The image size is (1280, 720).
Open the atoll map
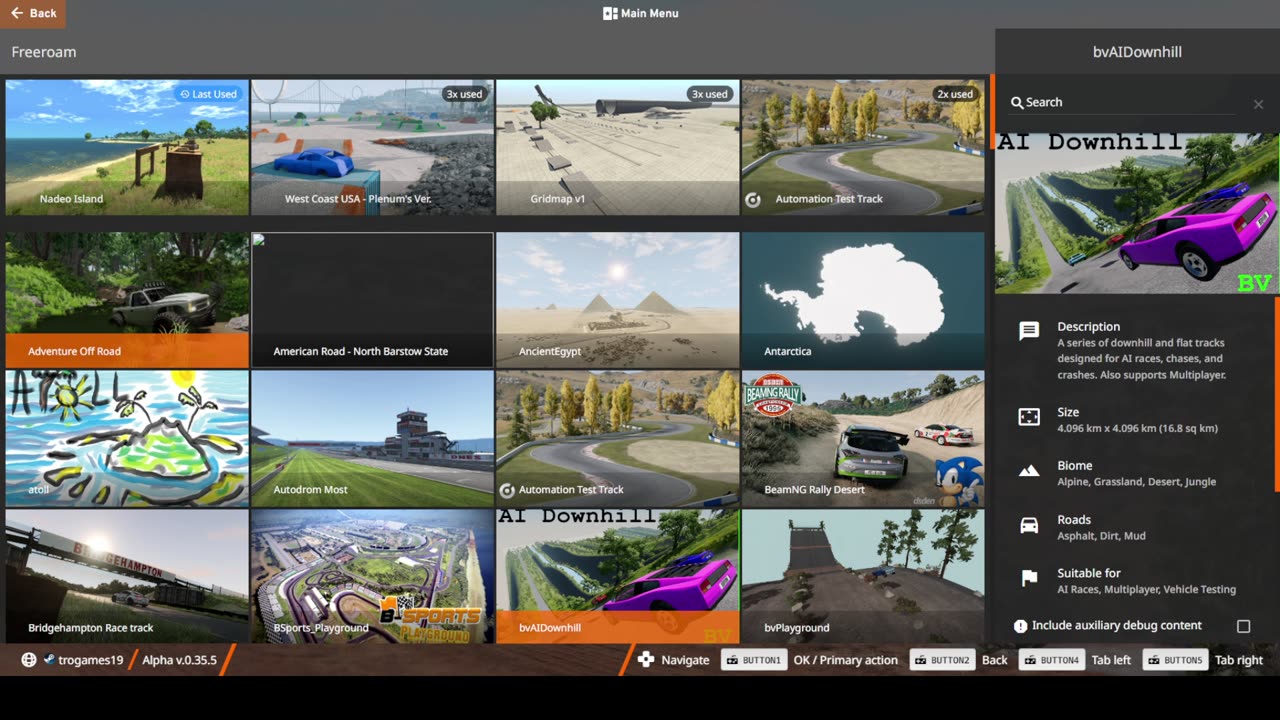[127, 438]
